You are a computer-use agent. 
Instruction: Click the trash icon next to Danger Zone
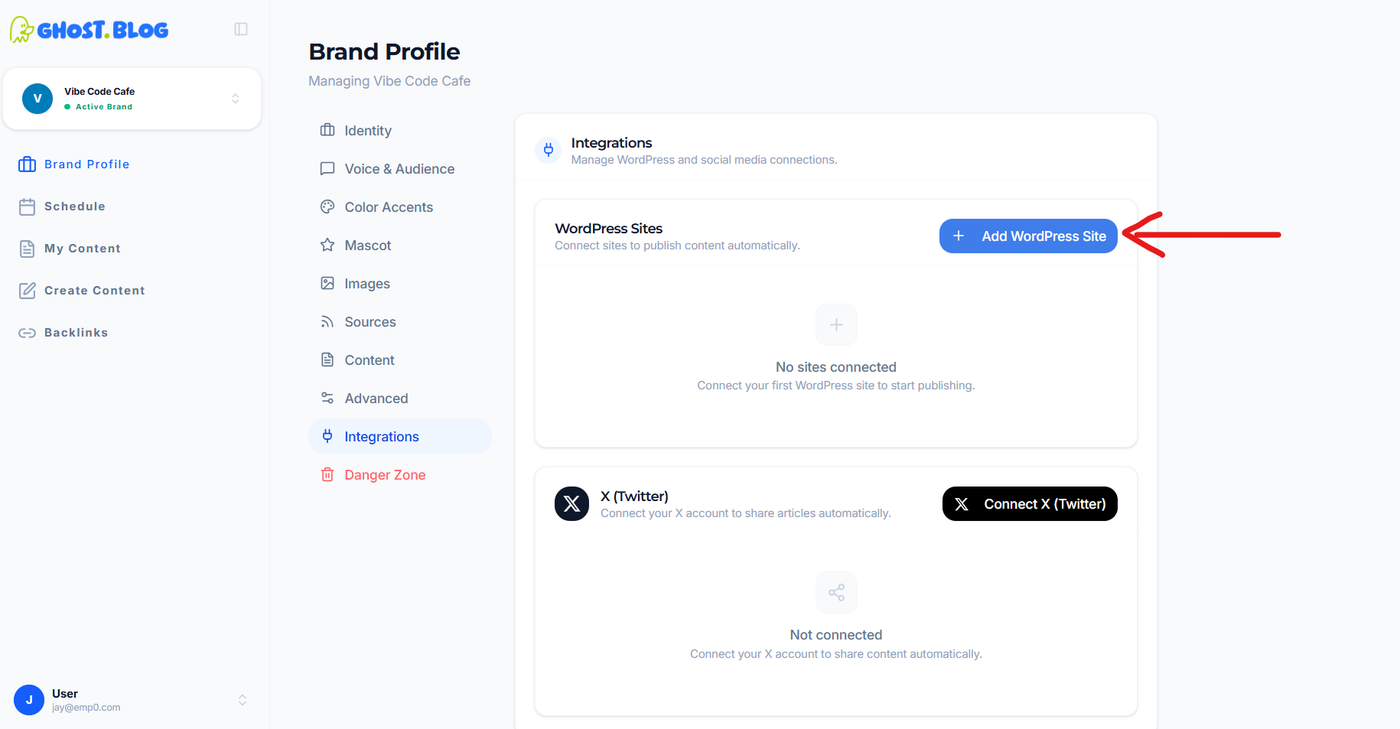click(x=327, y=475)
